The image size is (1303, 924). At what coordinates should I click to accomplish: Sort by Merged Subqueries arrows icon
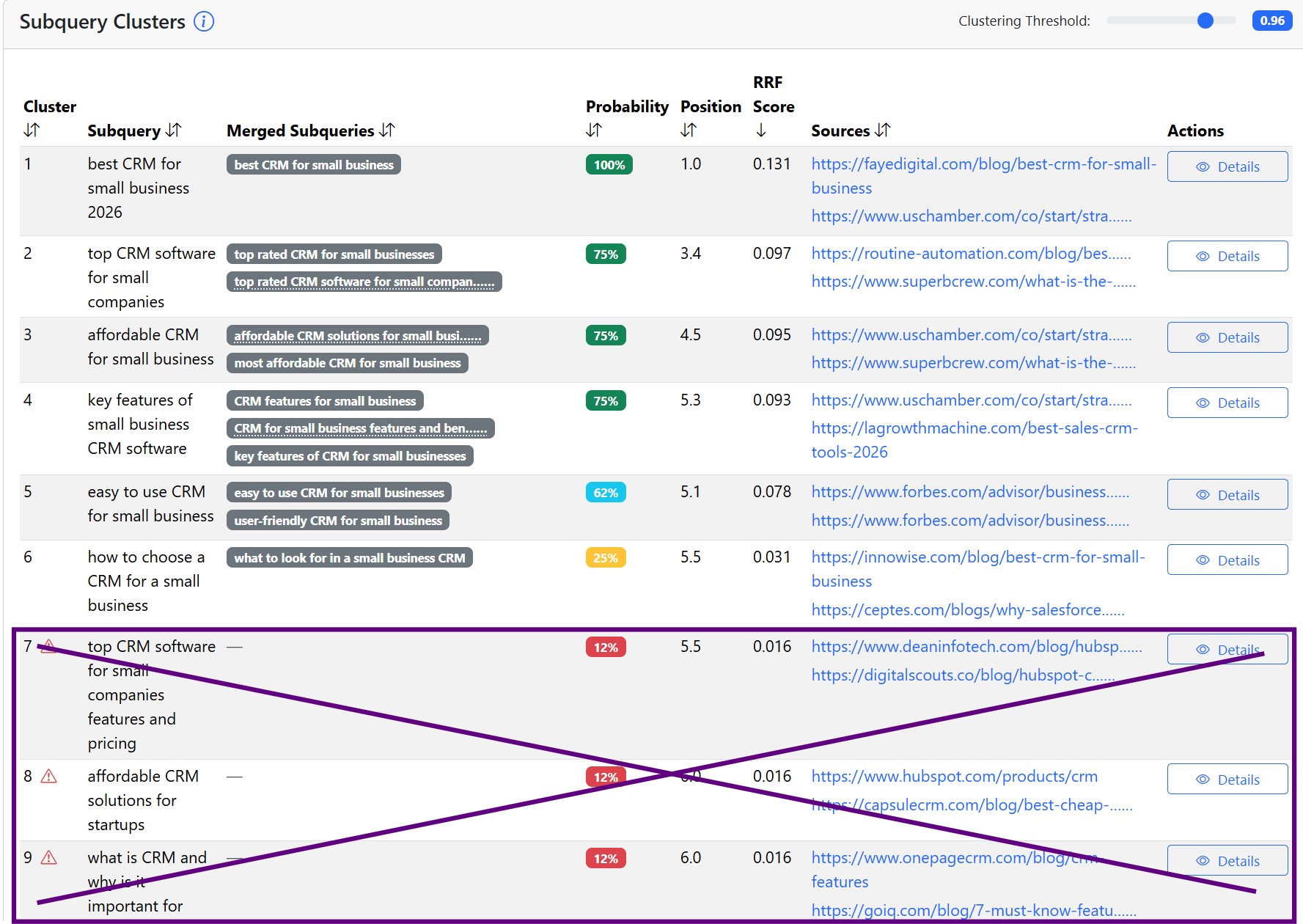pyautogui.click(x=387, y=131)
